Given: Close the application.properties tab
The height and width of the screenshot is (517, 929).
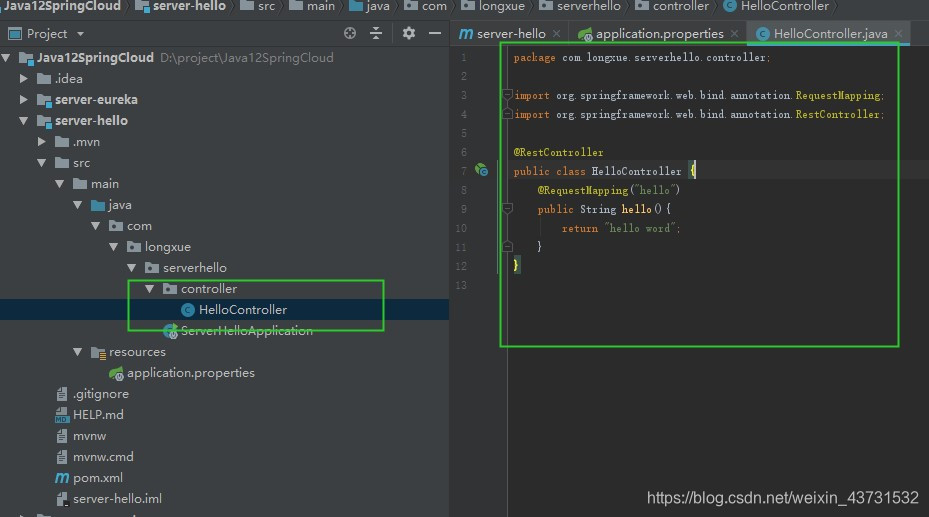Looking at the screenshot, I should tap(735, 34).
